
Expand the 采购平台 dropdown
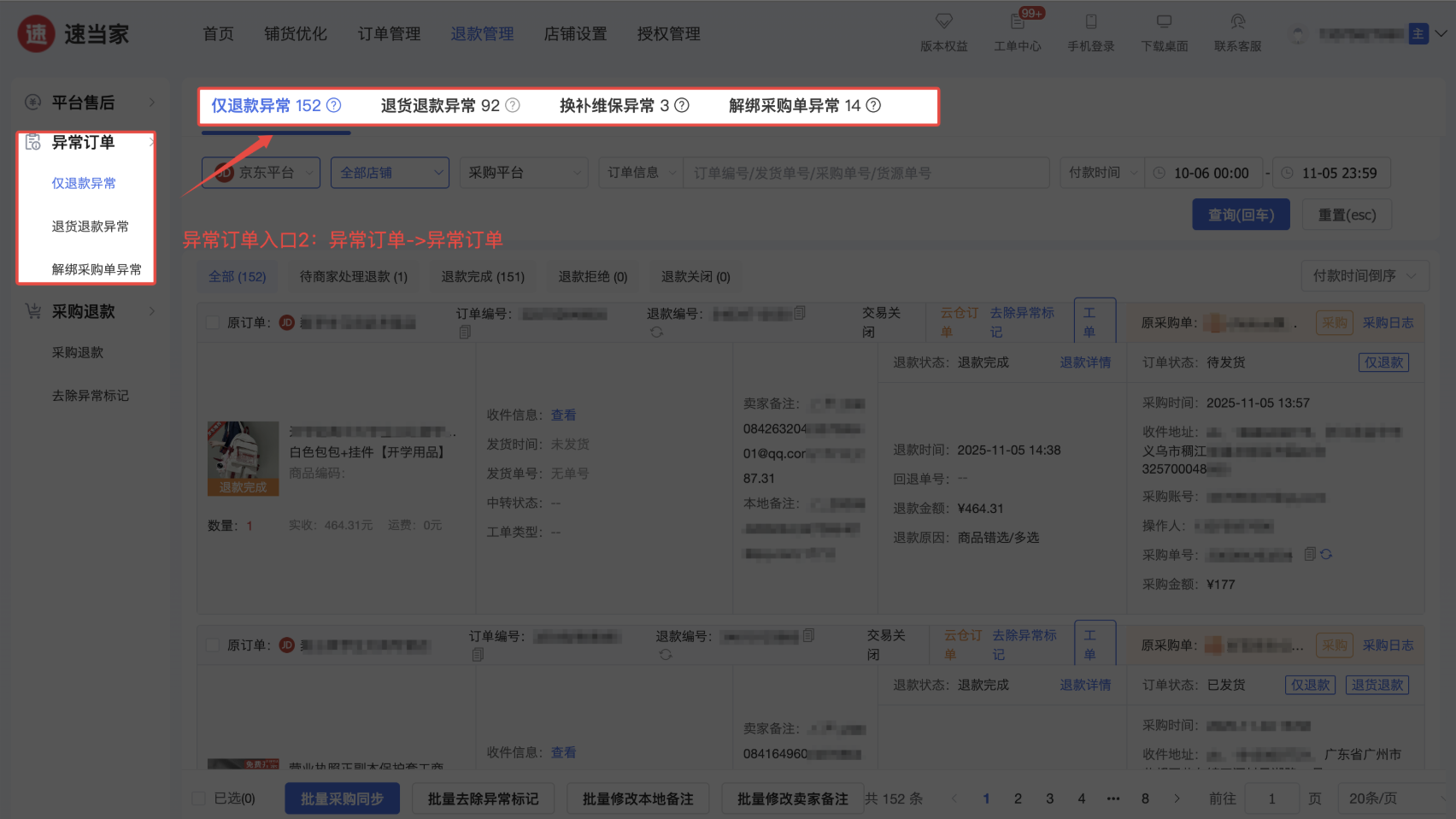[523, 173]
